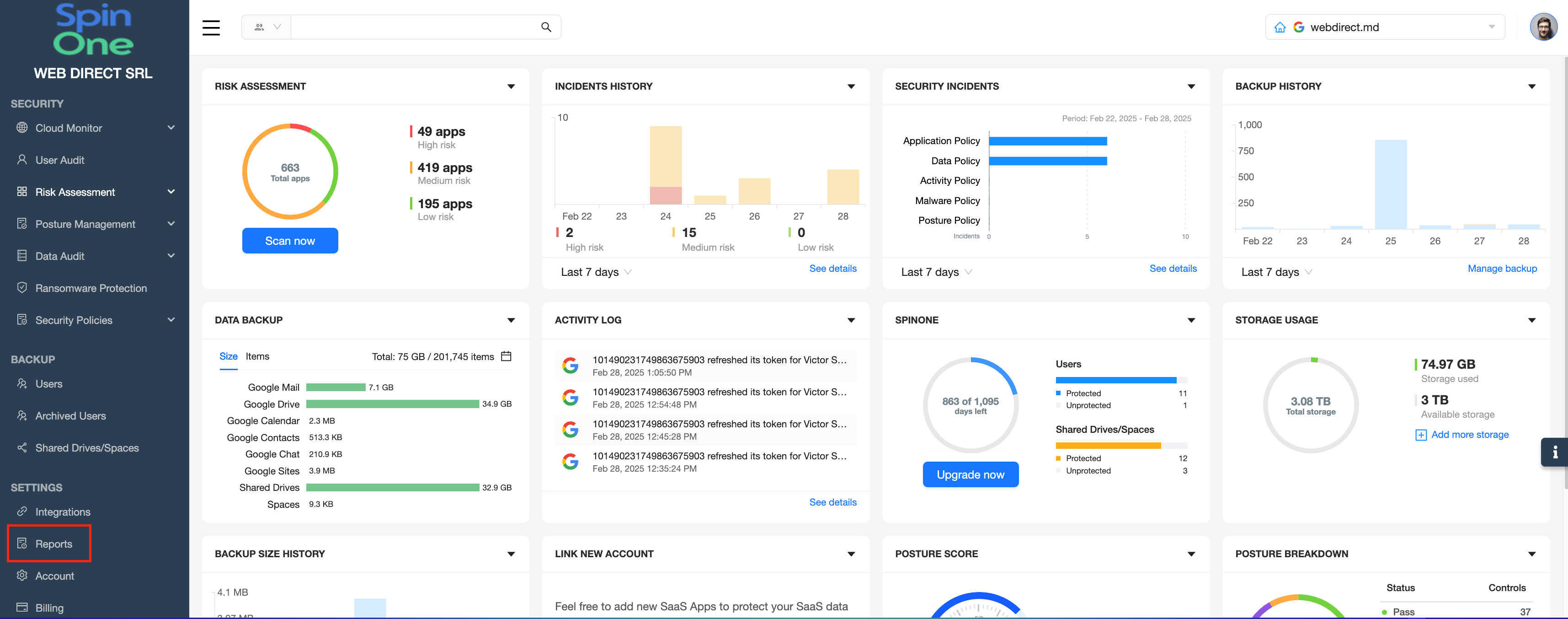Open the user profile avatar
Image resolution: width=1568 pixels, height=619 pixels.
coord(1543,27)
